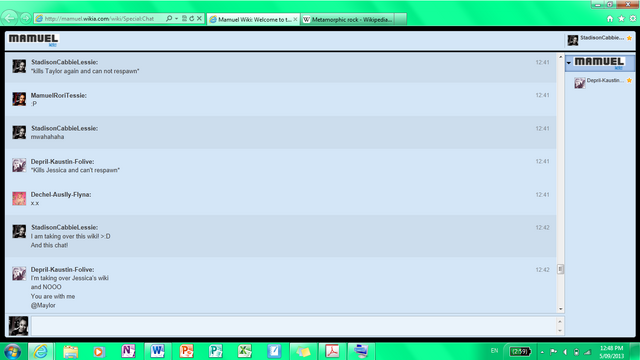The height and width of the screenshot is (360, 640).
Task: Click the chat message input field
Action: coord(294,326)
